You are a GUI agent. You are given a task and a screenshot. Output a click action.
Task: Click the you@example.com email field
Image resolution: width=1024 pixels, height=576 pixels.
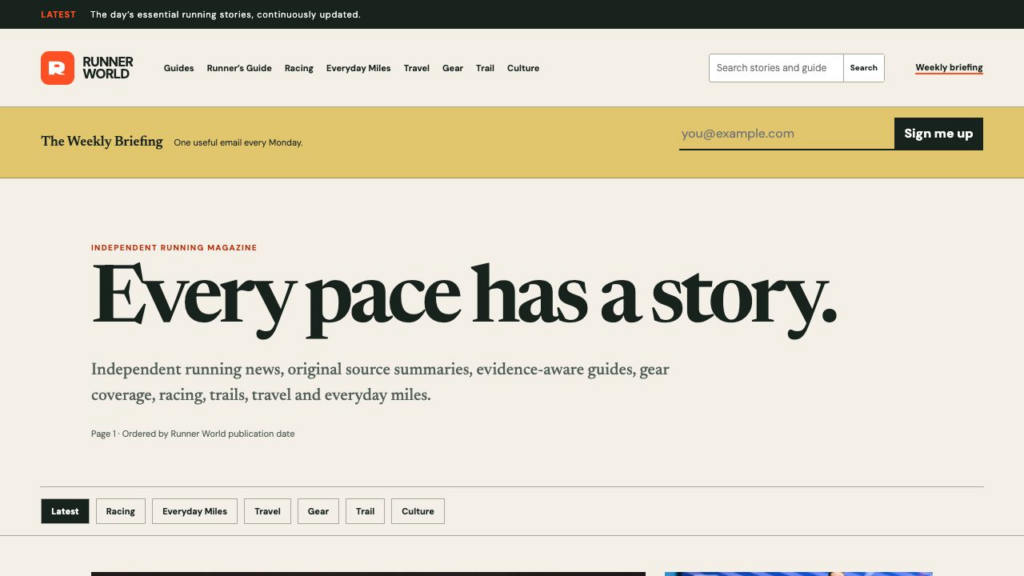786,134
